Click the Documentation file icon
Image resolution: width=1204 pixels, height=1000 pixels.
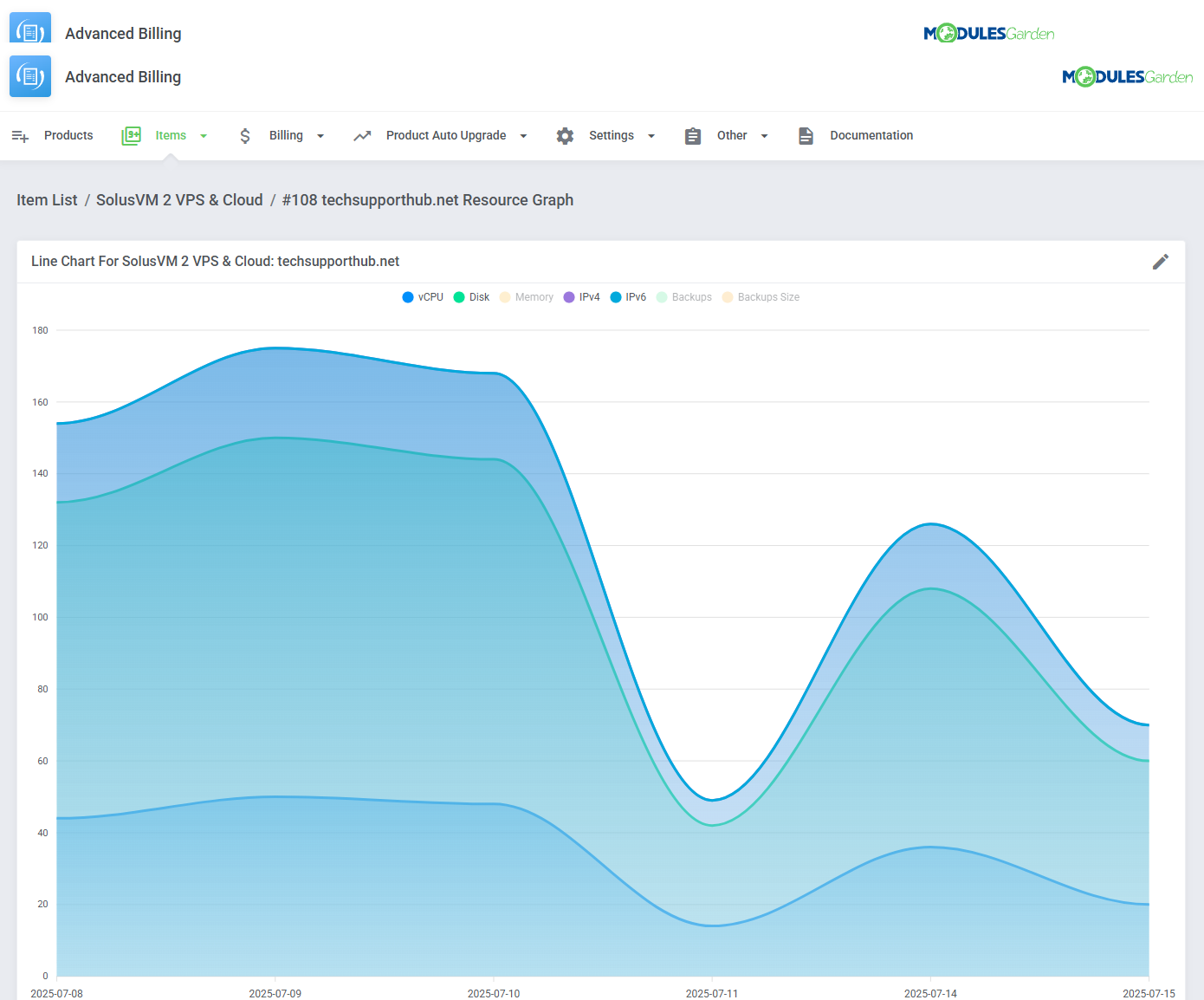click(806, 136)
